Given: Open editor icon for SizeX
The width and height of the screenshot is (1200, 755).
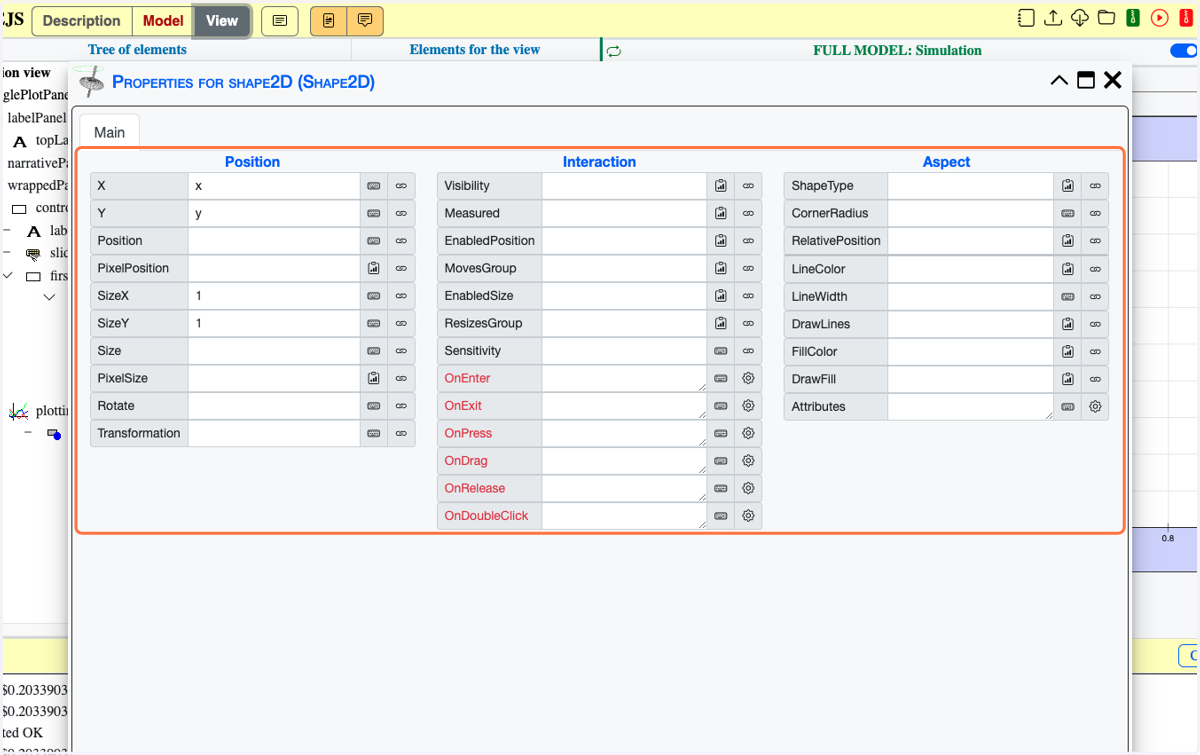Looking at the screenshot, I should pyautogui.click(x=374, y=296).
